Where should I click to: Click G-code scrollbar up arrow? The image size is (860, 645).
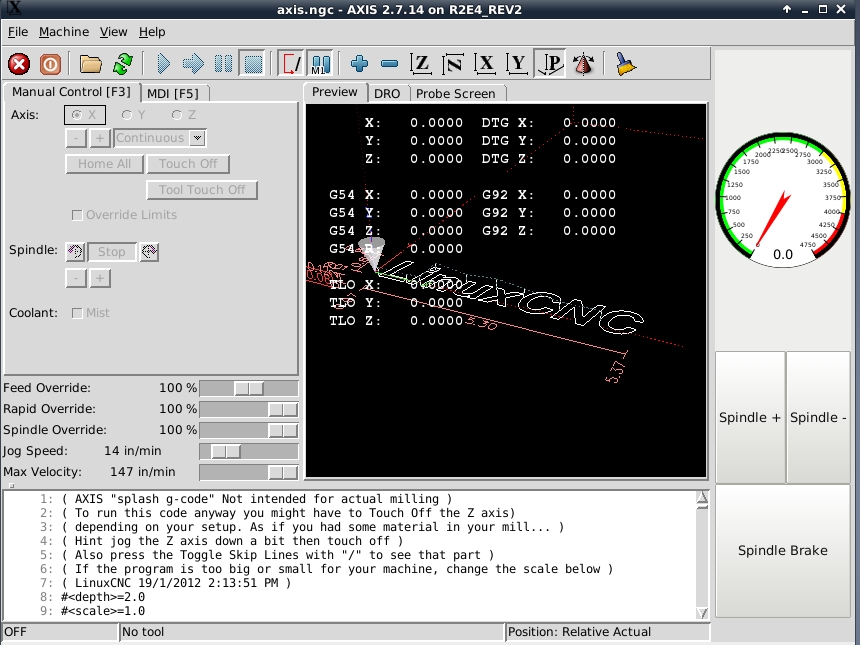point(702,498)
